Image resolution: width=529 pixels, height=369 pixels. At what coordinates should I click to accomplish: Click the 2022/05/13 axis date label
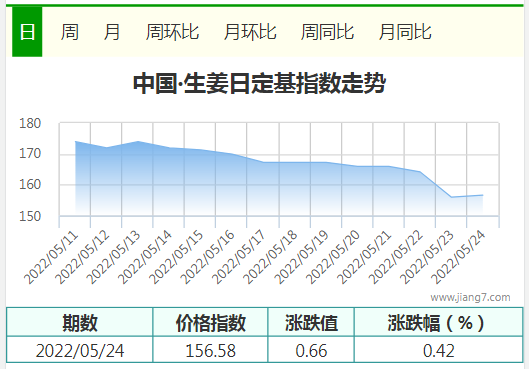114,257
